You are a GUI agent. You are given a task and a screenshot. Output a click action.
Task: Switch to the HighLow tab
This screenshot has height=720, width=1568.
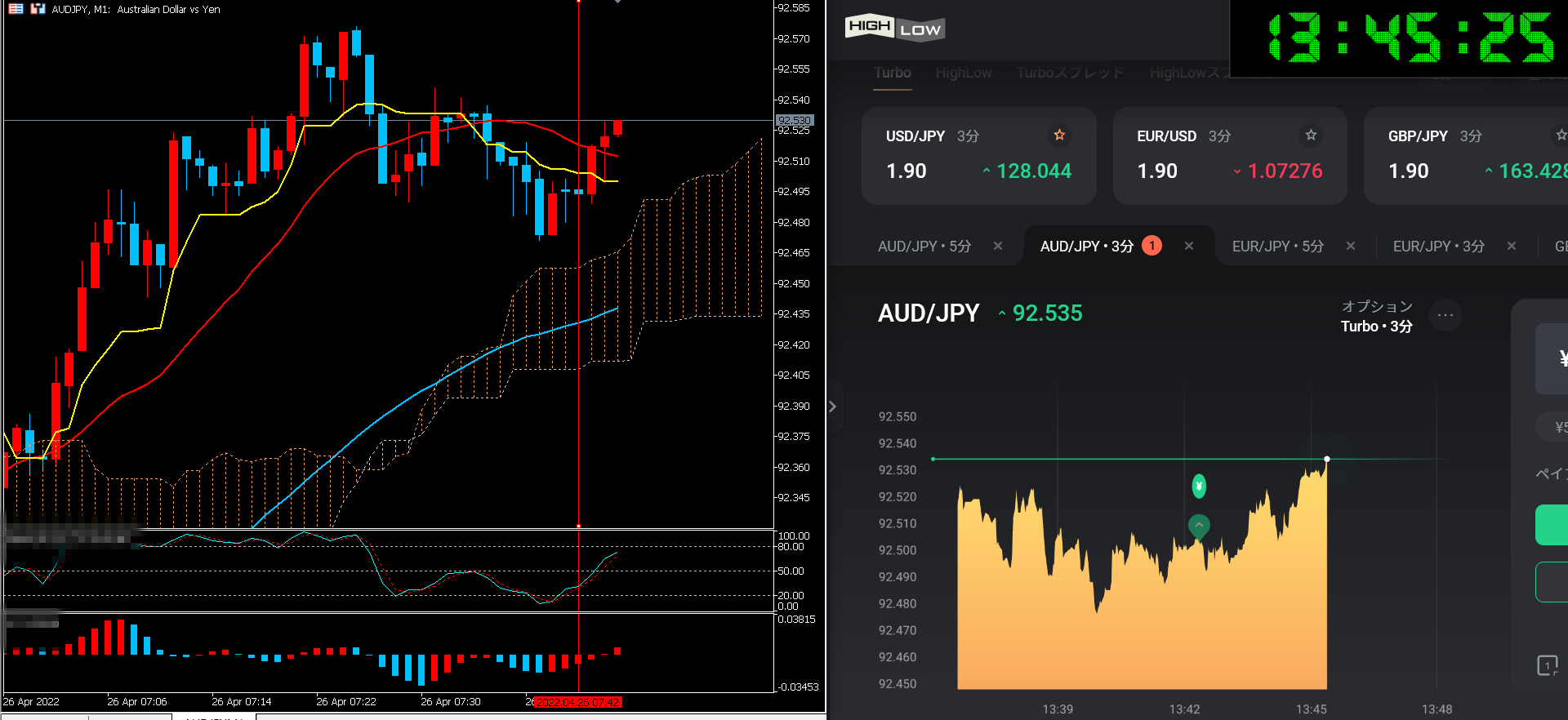[x=964, y=73]
